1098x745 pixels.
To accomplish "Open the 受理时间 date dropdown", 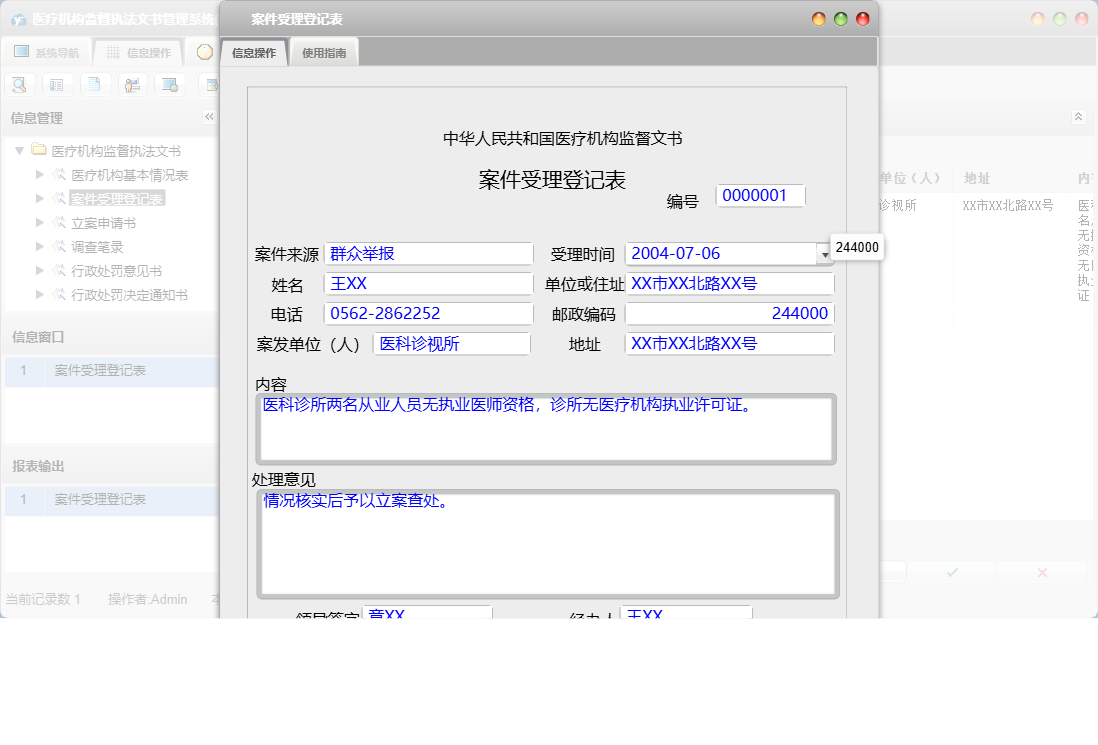I will [824, 253].
